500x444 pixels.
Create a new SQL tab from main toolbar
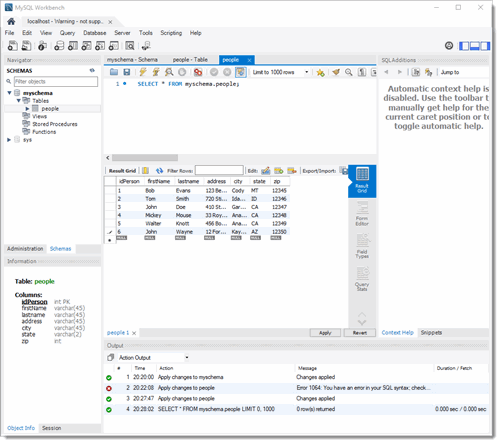tap(13, 46)
